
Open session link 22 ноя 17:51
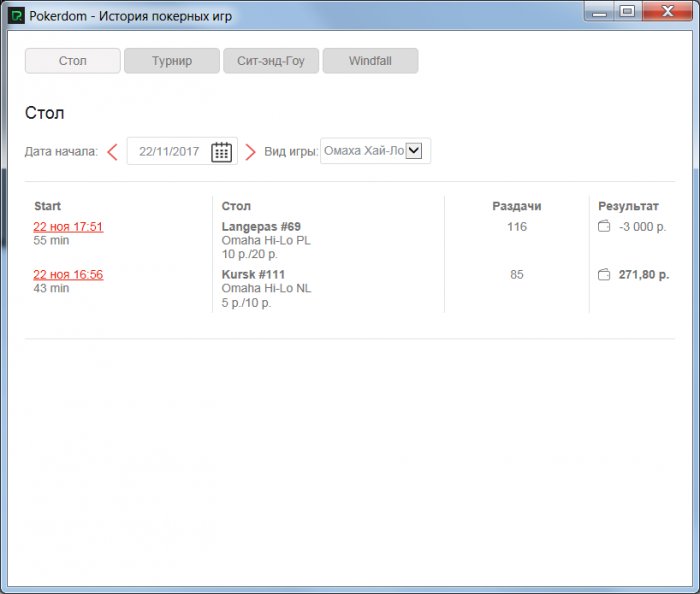(68, 227)
